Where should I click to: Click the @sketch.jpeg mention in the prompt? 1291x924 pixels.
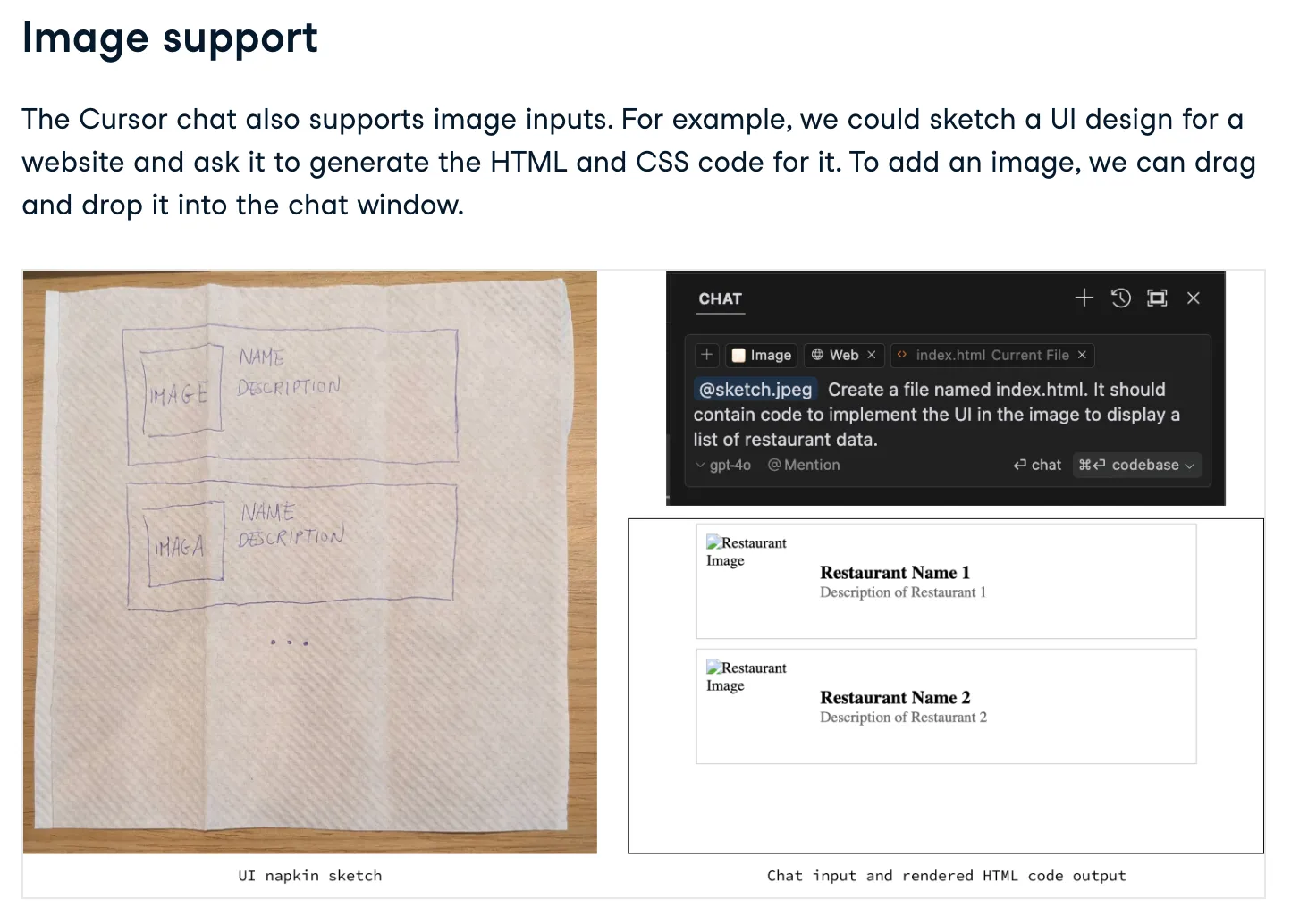[755, 390]
